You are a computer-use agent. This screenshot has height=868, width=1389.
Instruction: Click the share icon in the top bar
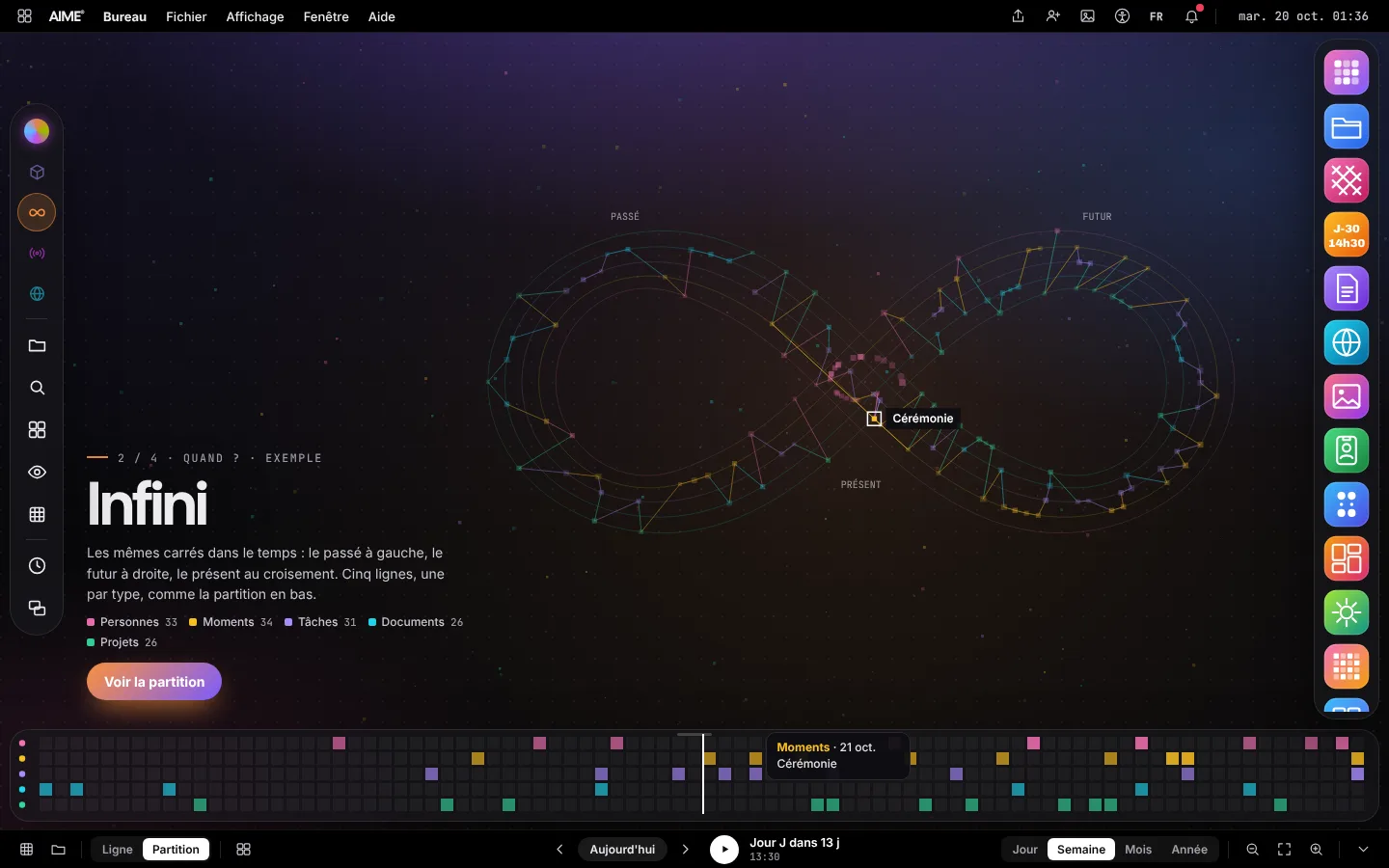pos(1018,16)
